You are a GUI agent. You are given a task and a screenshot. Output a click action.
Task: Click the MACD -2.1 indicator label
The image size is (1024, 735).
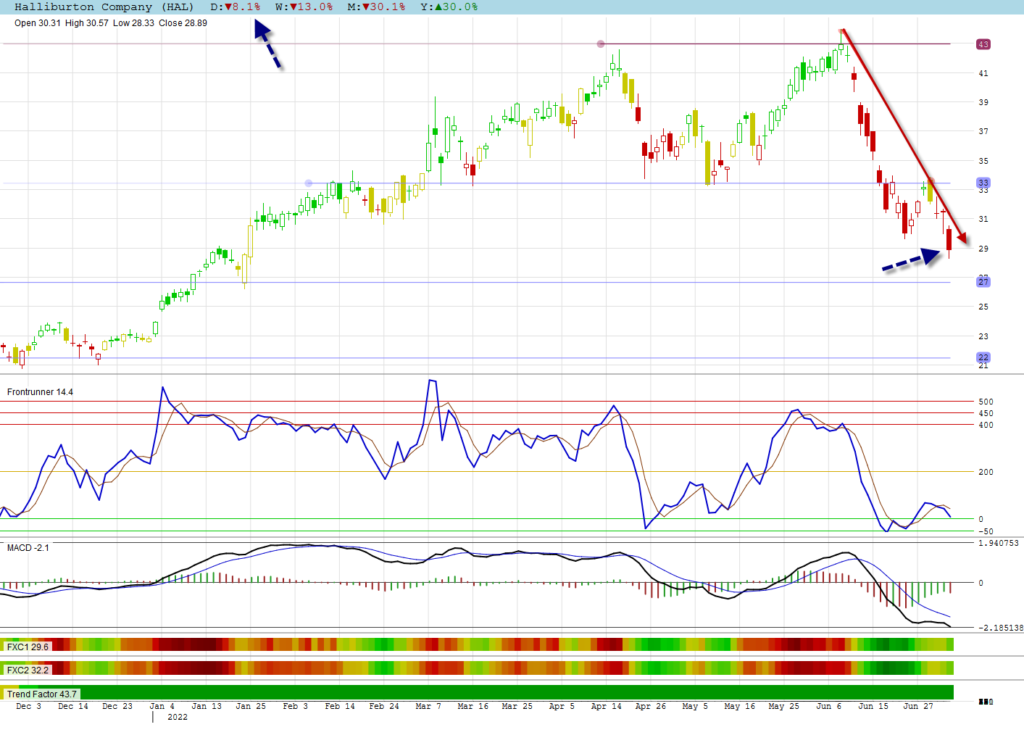pyautogui.click(x=28, y=547)
